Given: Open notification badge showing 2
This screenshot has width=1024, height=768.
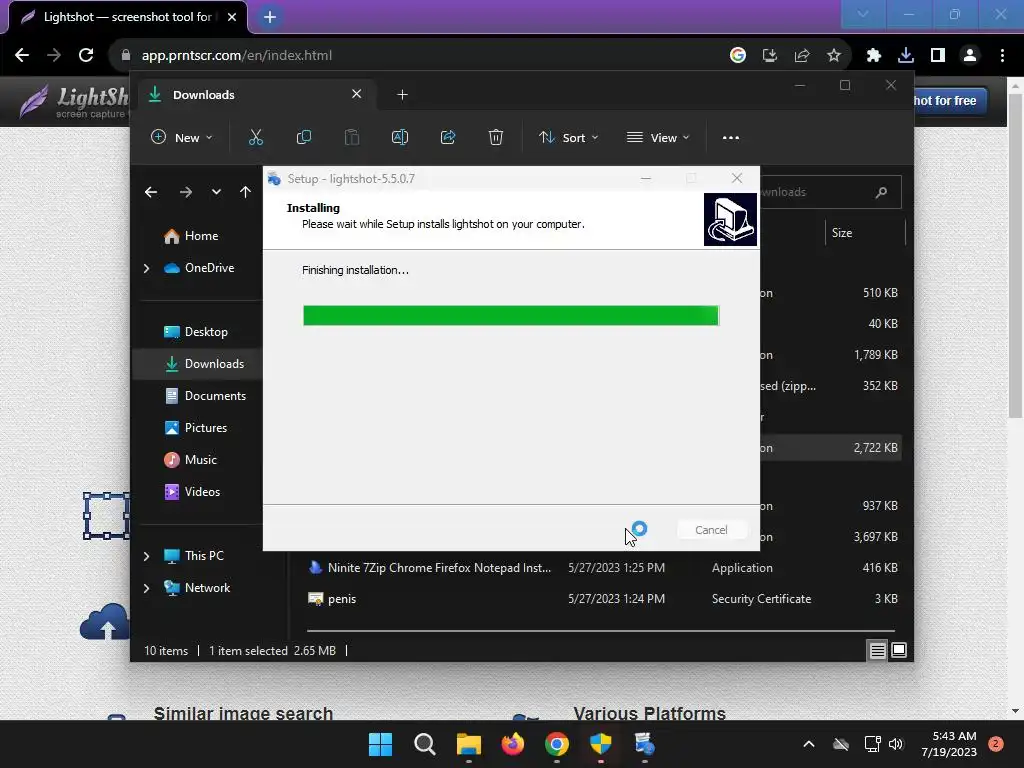Looking at the screenshot, I should pos(996,744).
